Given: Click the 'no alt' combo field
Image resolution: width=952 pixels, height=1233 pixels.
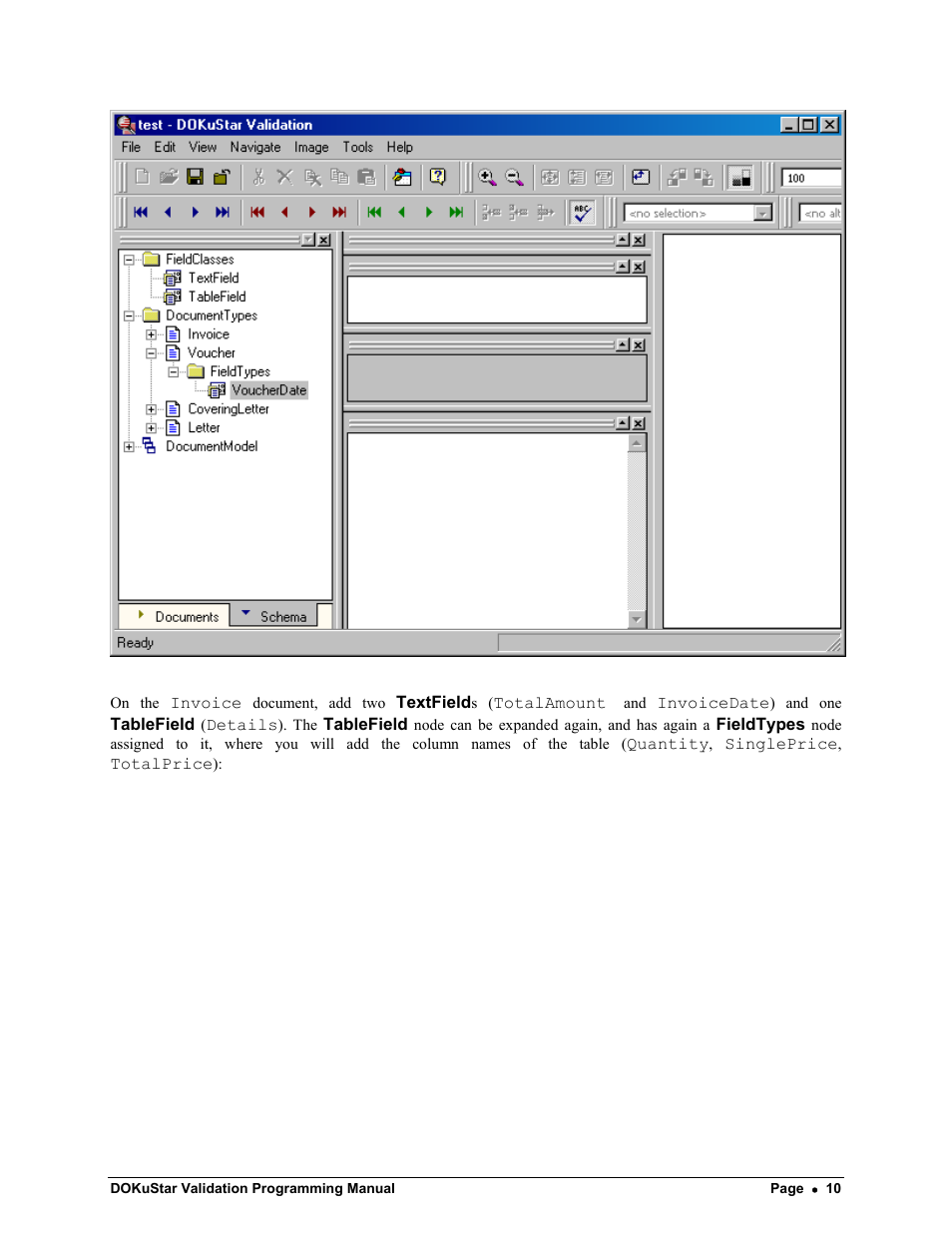Looking at the screenshot, I should pos(821,213).
